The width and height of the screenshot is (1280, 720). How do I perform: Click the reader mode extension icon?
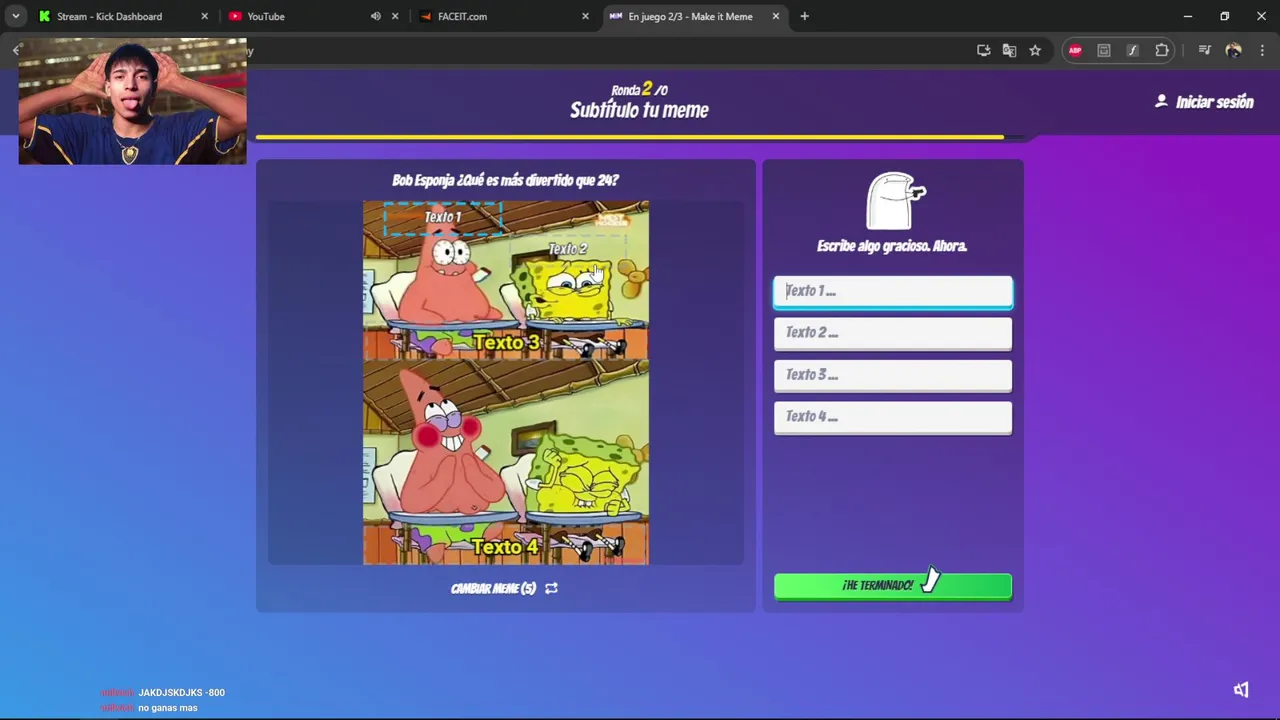(1104, 50)
